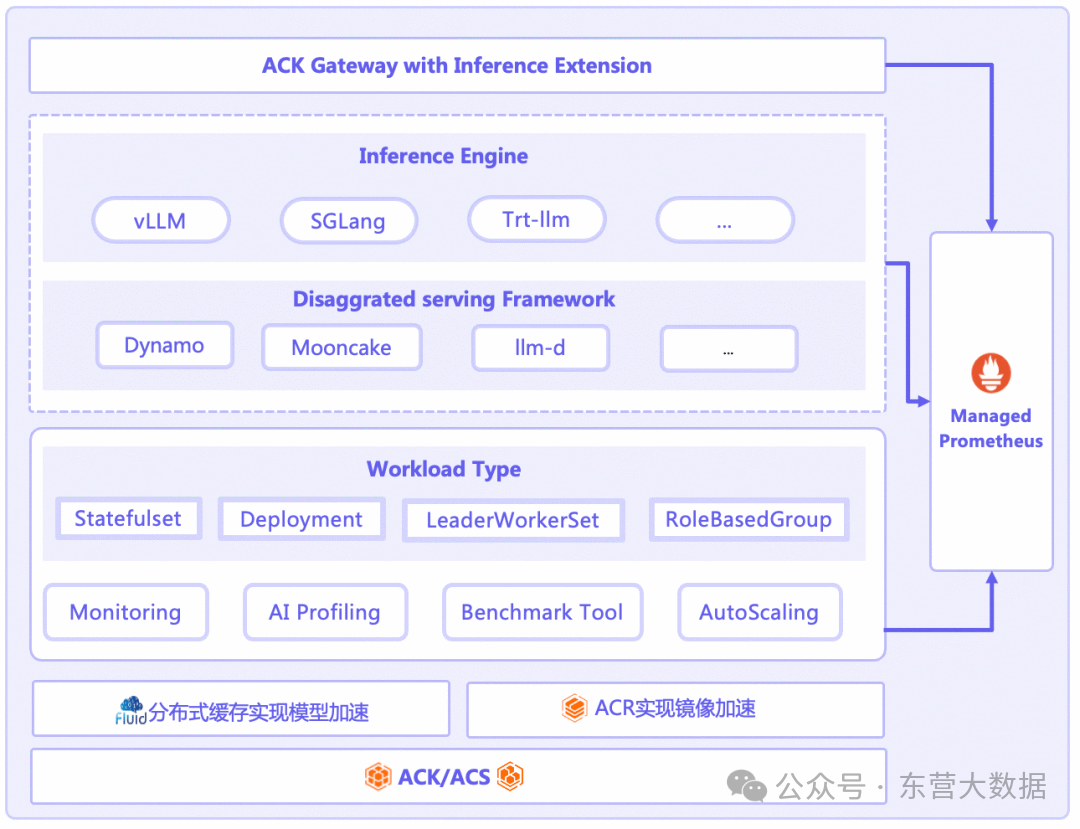Select the LeaderWorkerSet workload box
Viewport: 1080px width, 829px height.
point(513,521)
